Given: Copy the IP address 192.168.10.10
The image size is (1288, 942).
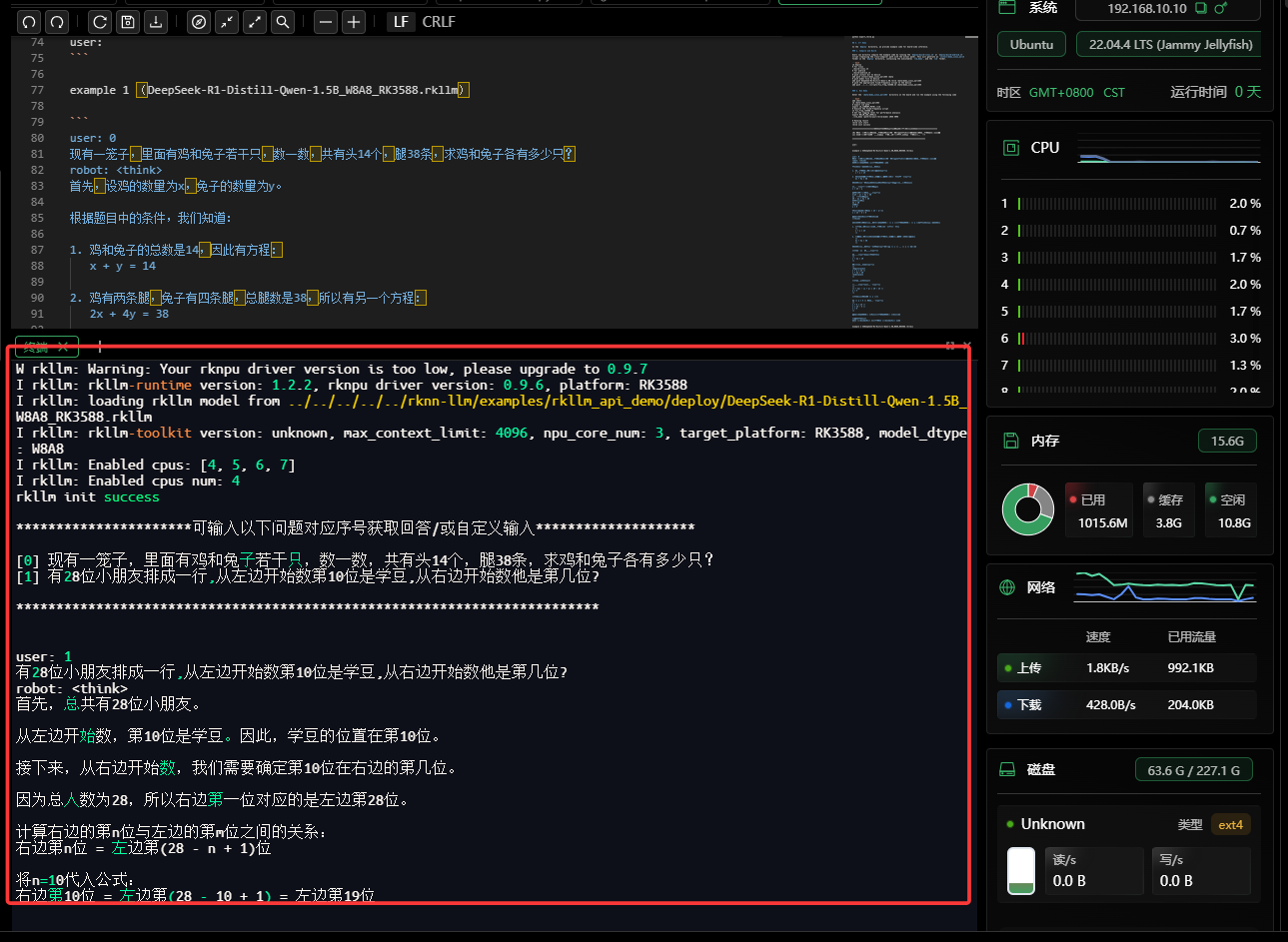Looking at the screenshot, I should [x=1200, y=8].
